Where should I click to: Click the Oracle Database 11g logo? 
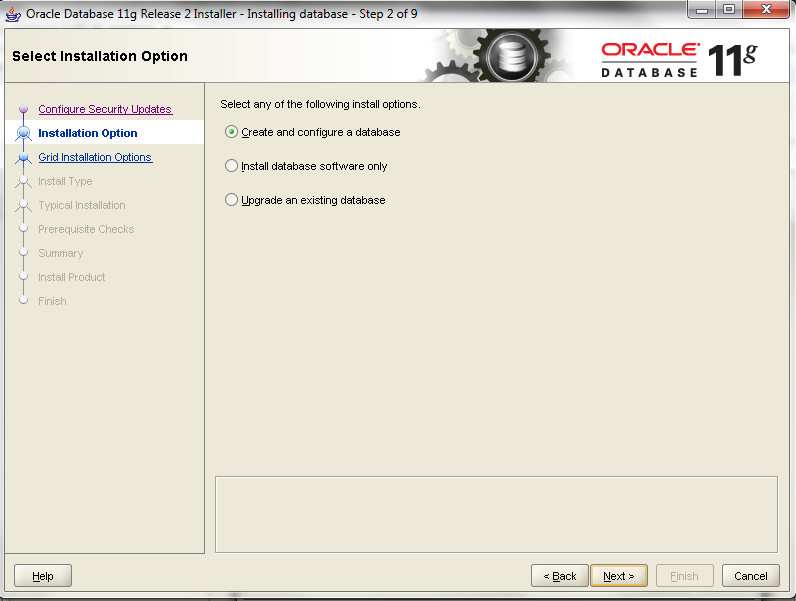coord(679,60)
